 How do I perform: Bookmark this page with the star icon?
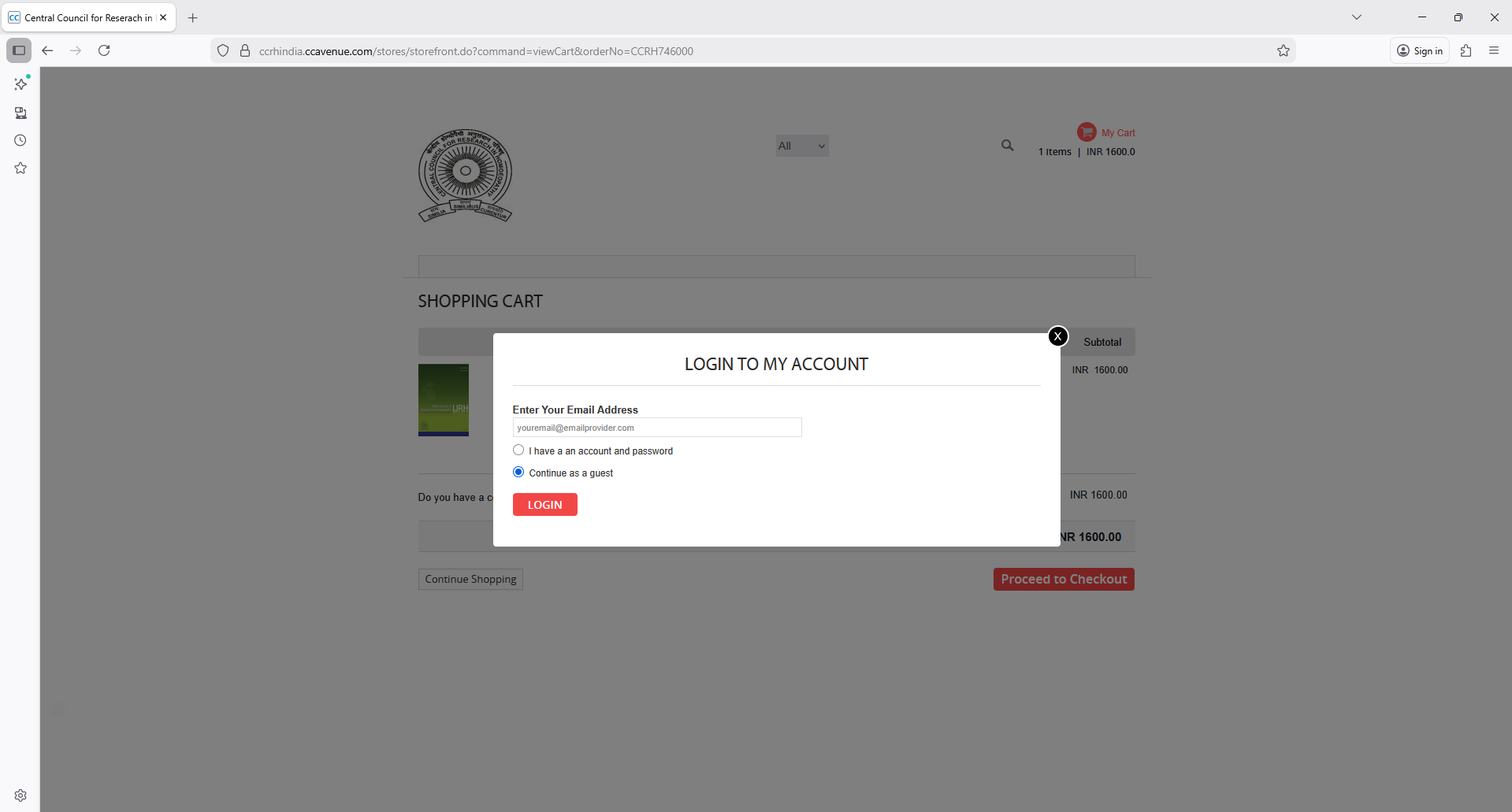click(x=1283, y=51)
